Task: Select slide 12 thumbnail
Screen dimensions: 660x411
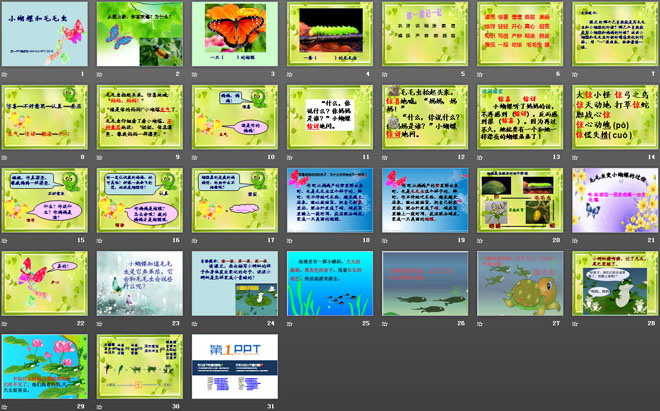Action: tap(425, 117)
